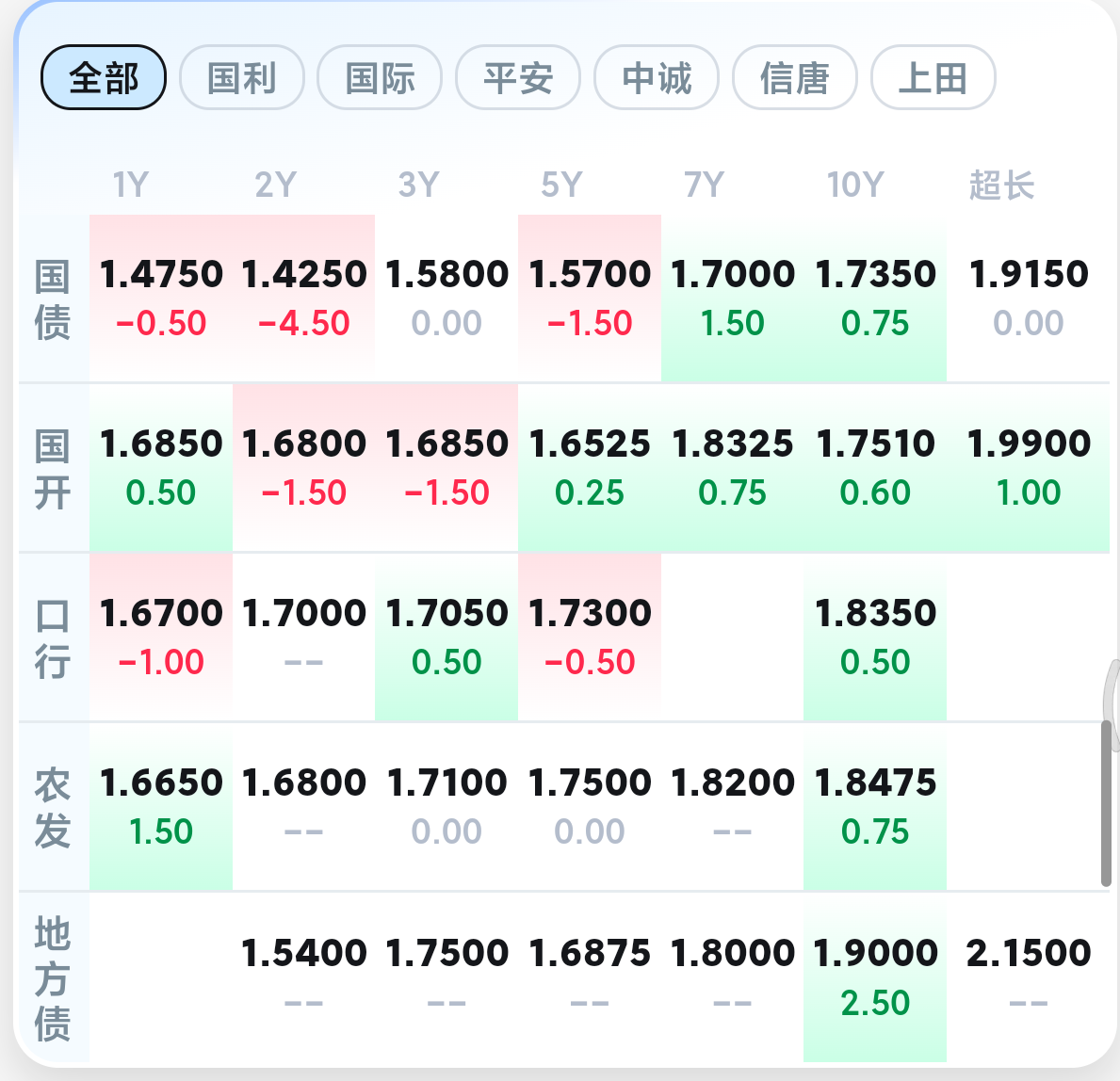Switch to the 国际 filter
This screenshot has height=1081, width=1120.
[380, 78]
